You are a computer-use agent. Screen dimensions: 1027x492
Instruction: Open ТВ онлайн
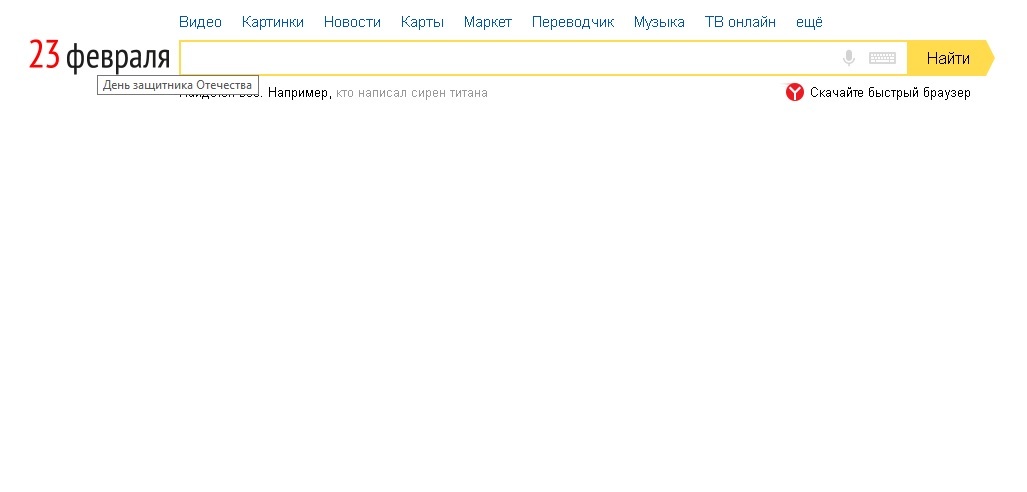click(740, 22)
